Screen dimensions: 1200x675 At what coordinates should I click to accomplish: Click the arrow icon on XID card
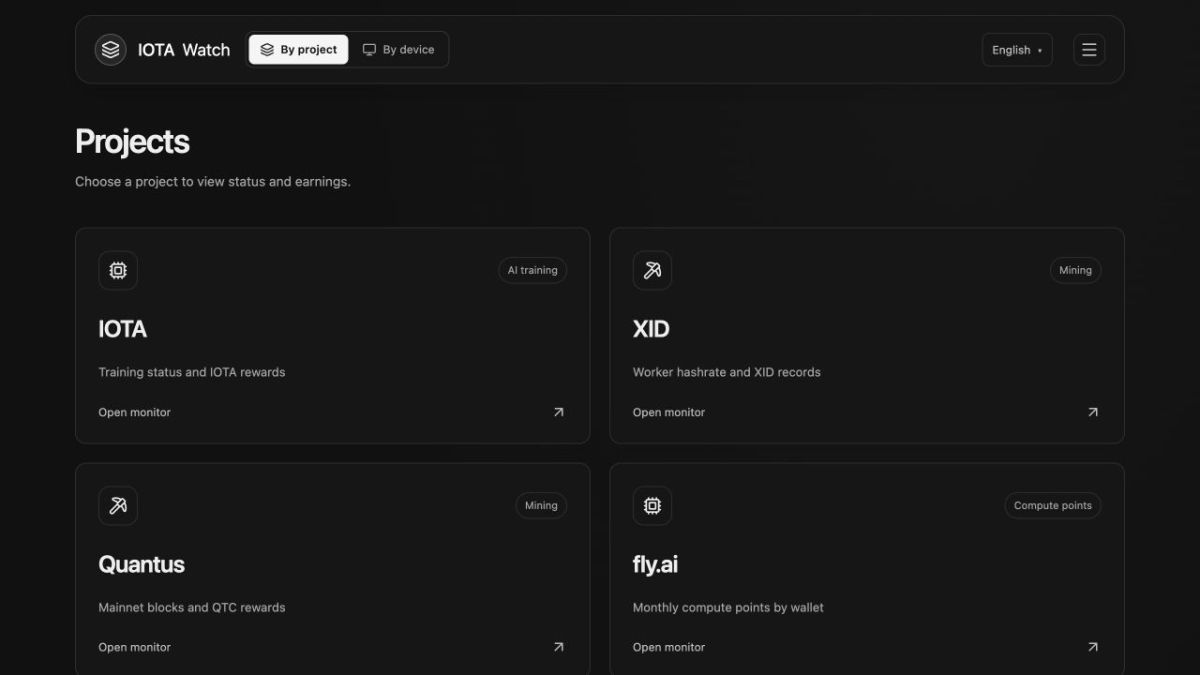1092,412
